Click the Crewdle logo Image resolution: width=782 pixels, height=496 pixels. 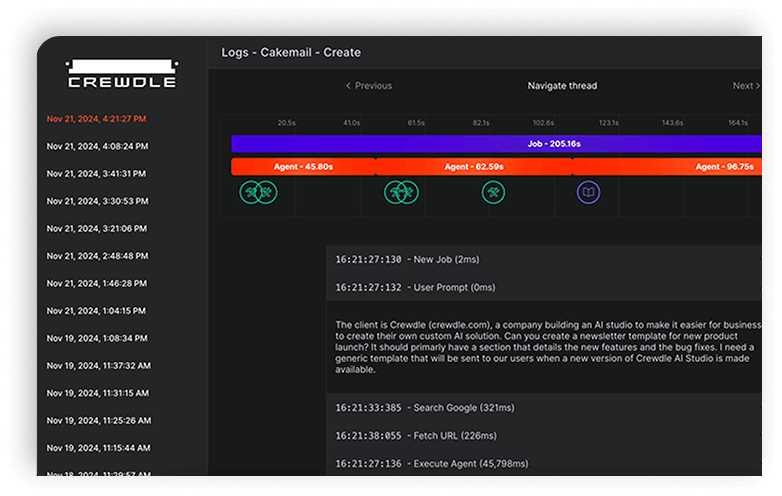click(121, 74)
